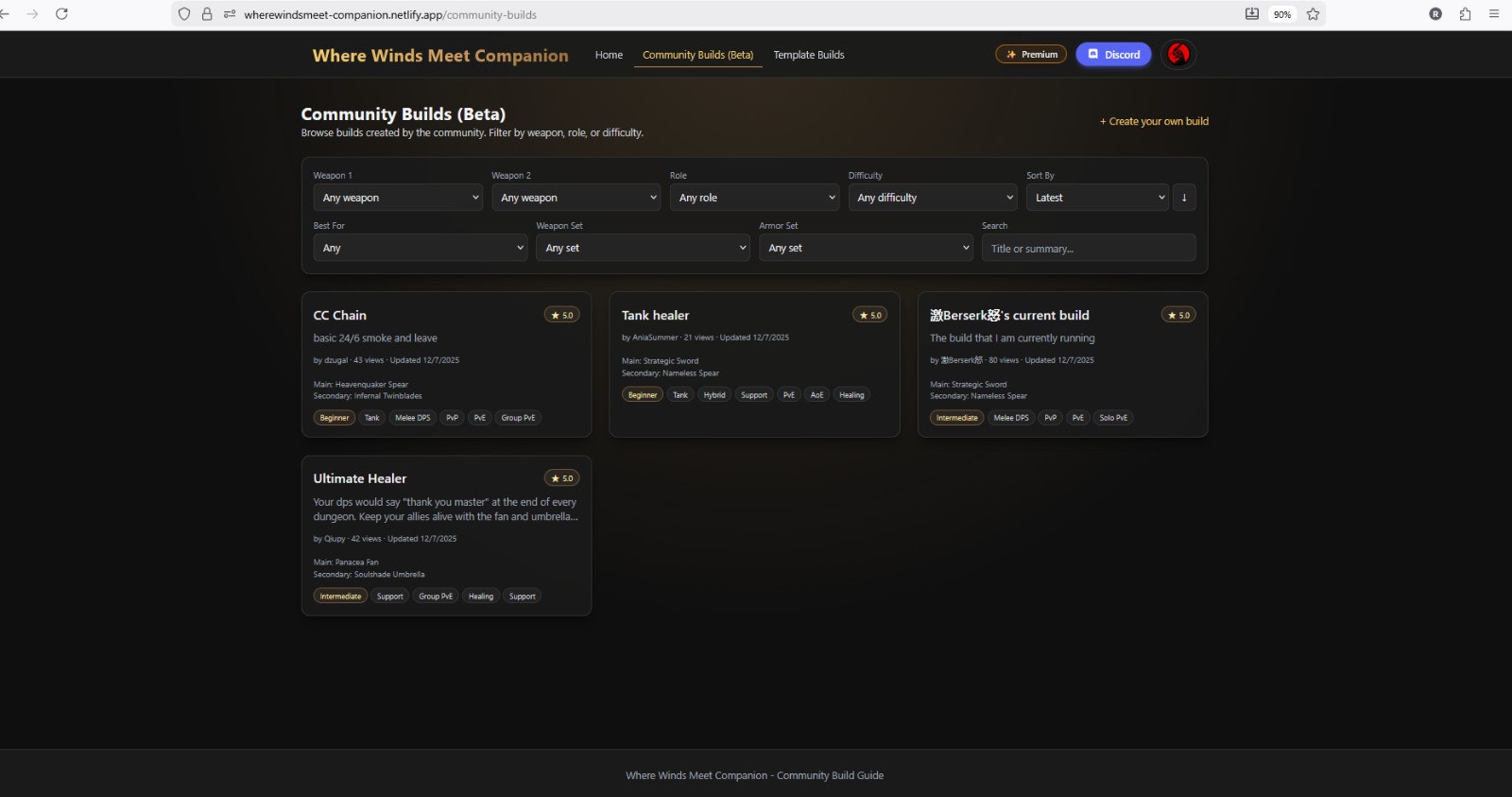Open the Tank healer build title

click(656, 315)
